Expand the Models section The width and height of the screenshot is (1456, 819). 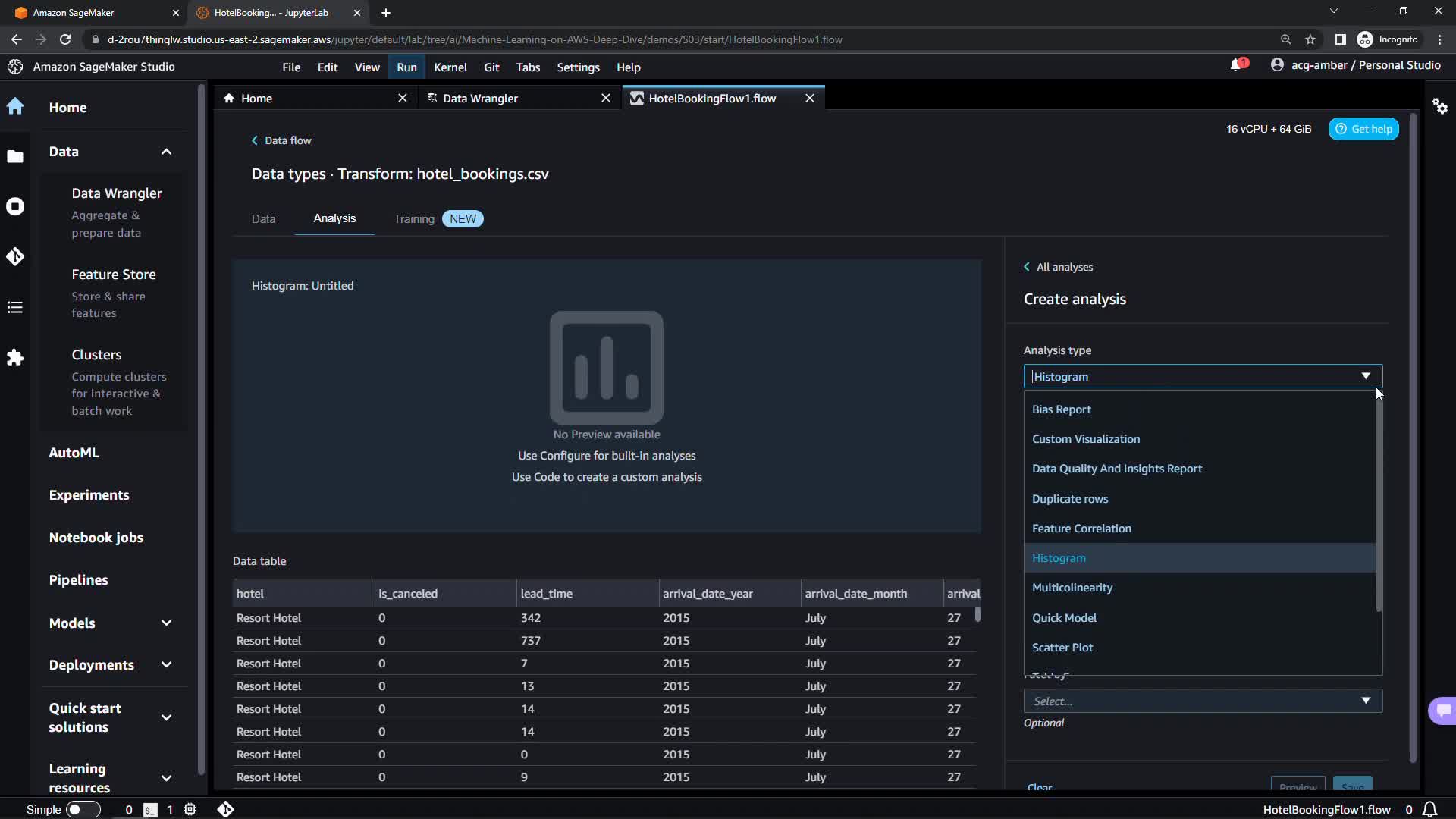pos(166,623)
